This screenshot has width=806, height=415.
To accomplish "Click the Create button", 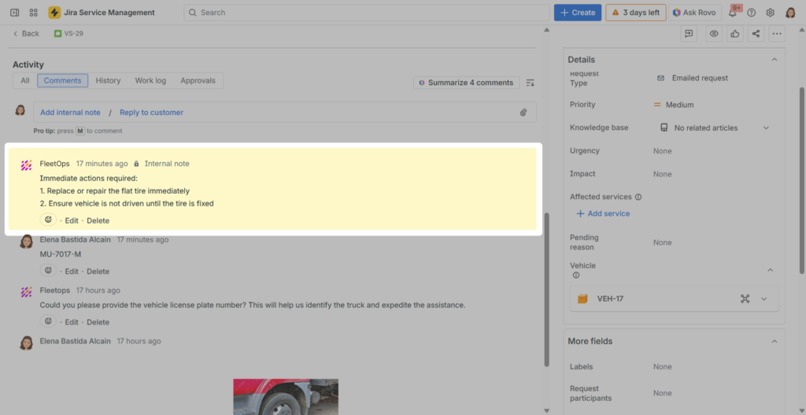I will tap(577, 12).
